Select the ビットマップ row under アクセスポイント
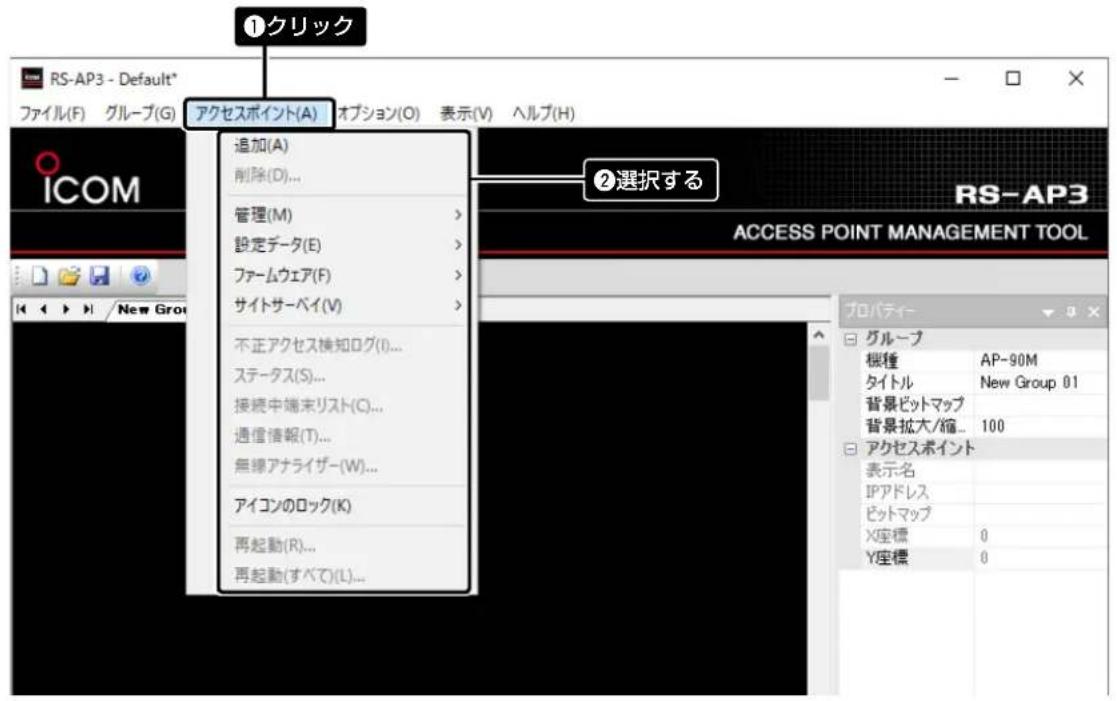Screen dimensions: 1117x701 click(x=898, y=514)
